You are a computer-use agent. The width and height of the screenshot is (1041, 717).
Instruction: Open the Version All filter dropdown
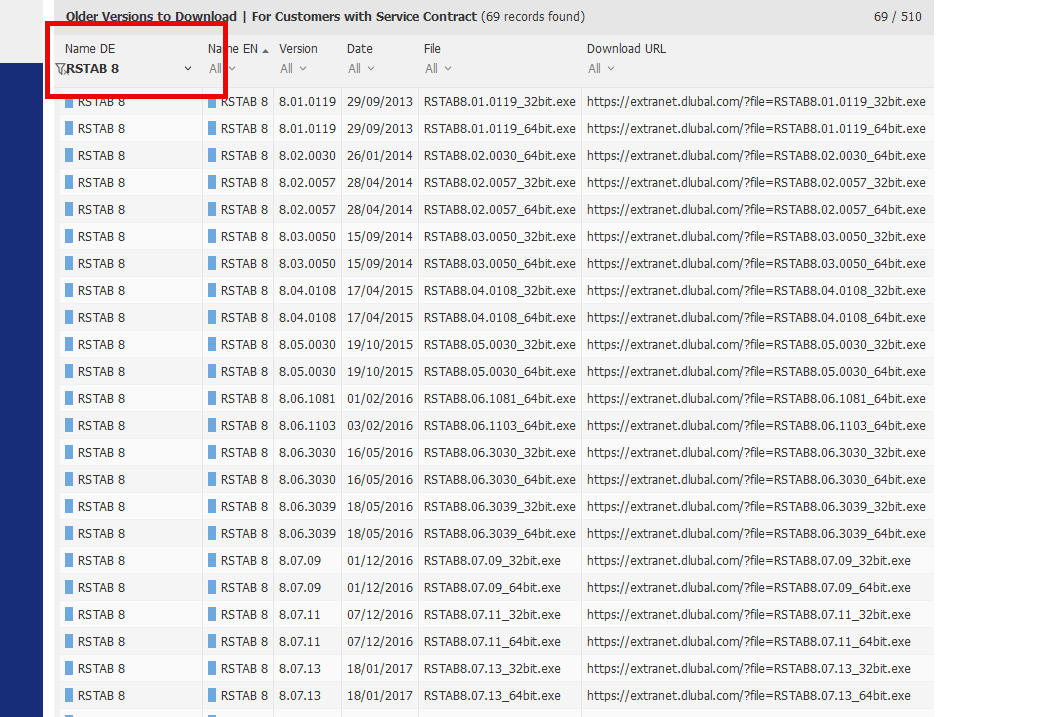(x=293, y=68)
